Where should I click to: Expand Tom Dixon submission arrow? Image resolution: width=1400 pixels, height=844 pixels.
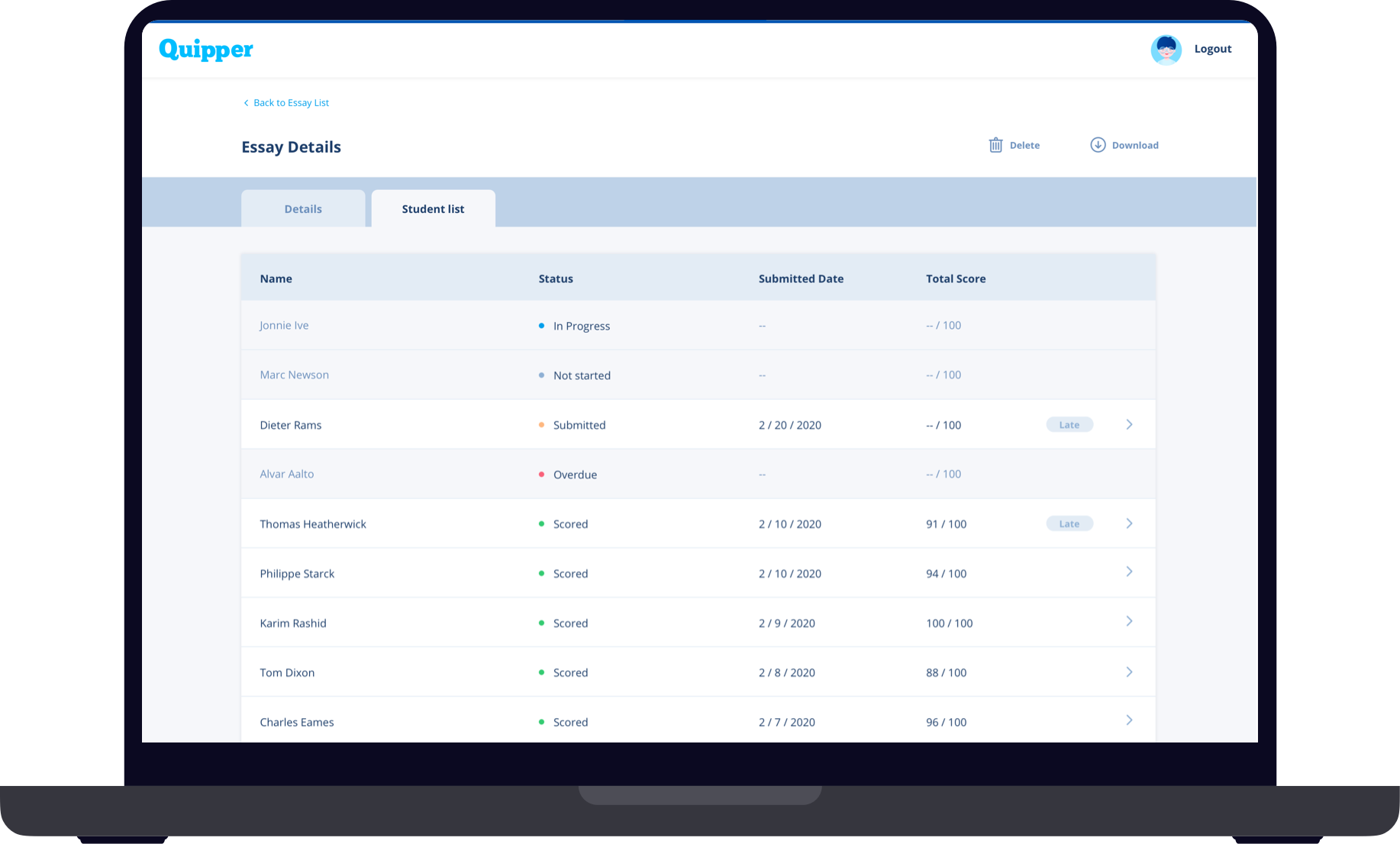1129,672
